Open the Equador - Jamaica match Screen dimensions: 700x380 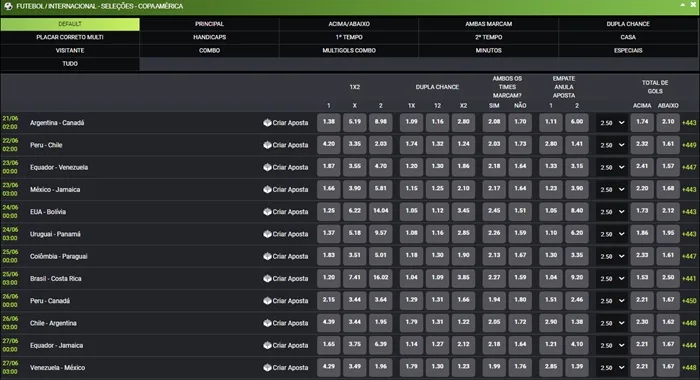56,346
